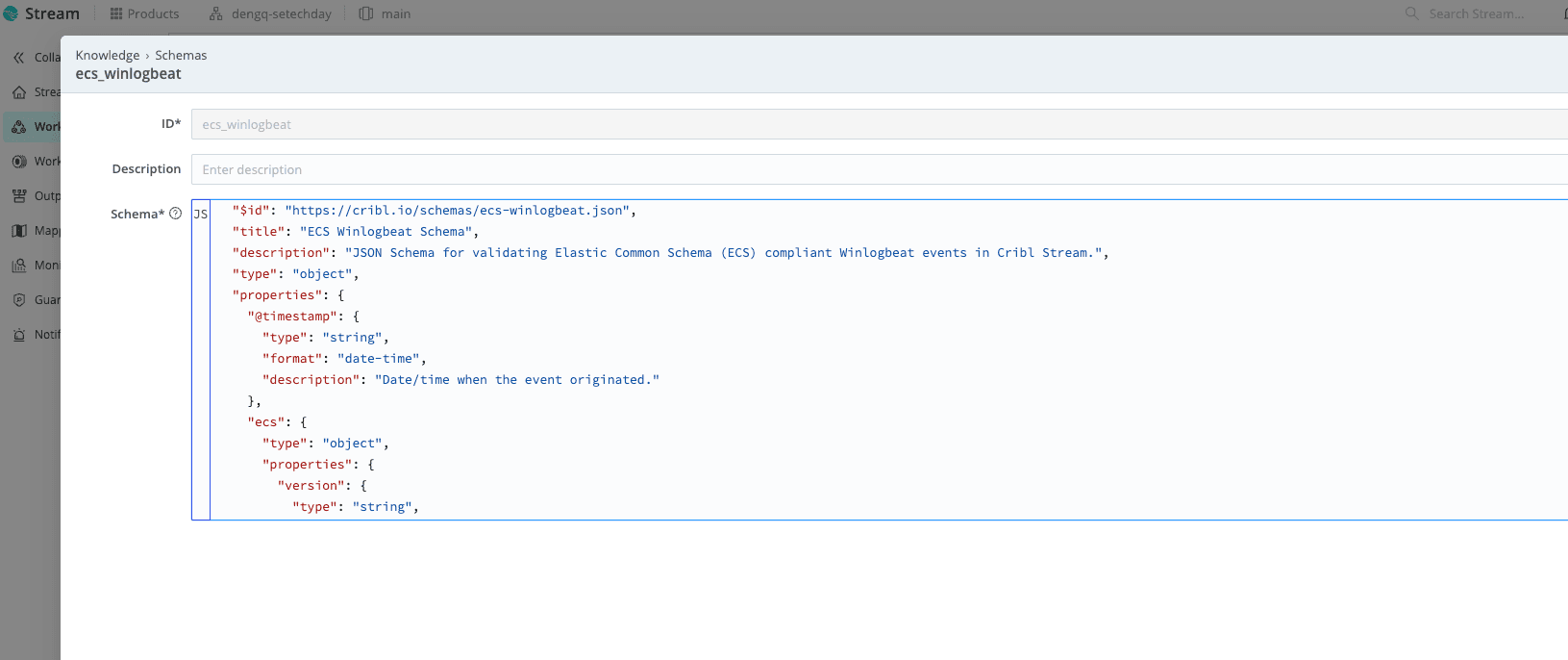Viewport: 1568px width, 660px height.
Task: Click the main workspace icon
Action: coord(366,13)
